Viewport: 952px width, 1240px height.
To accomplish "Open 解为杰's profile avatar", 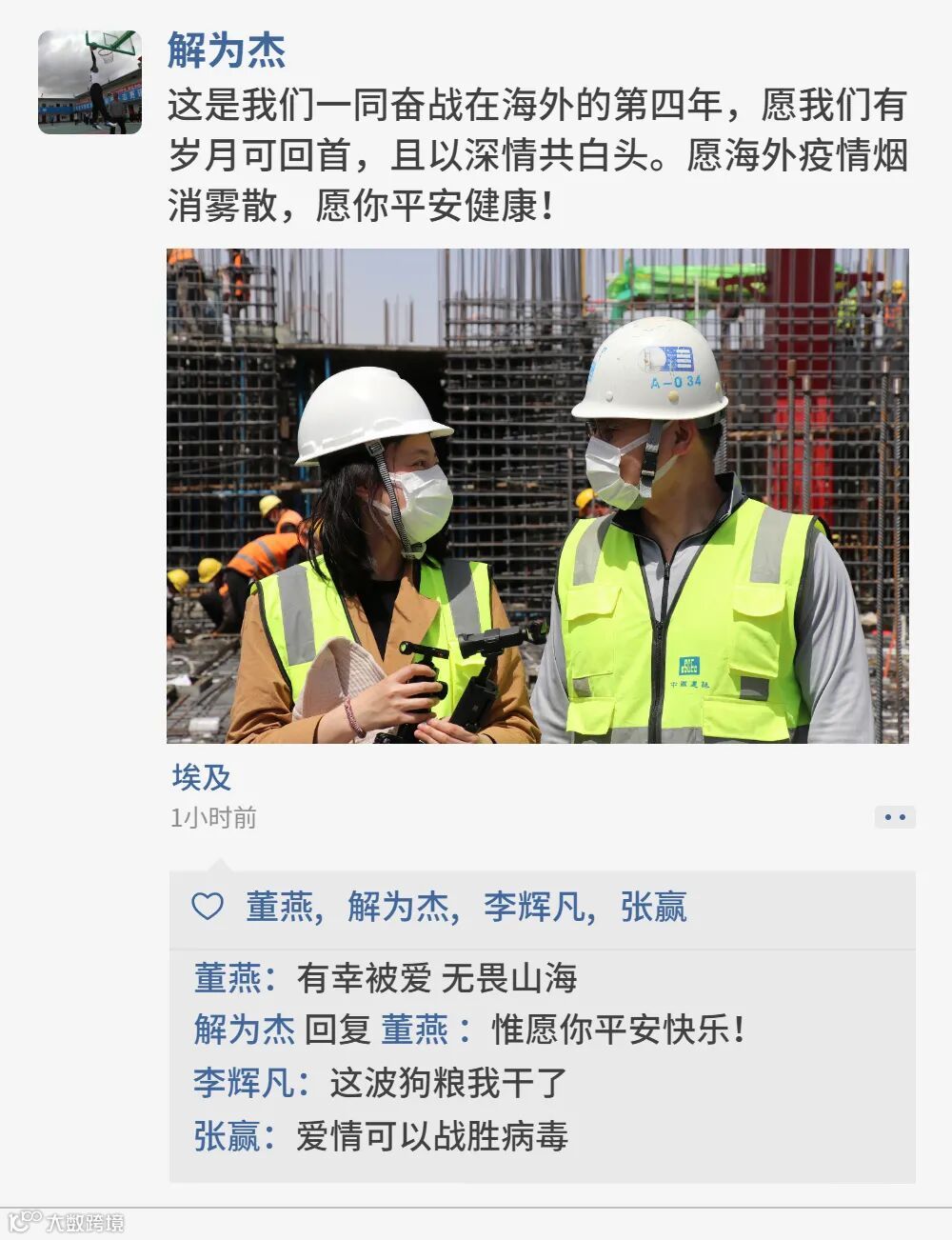I will (89, 82).
